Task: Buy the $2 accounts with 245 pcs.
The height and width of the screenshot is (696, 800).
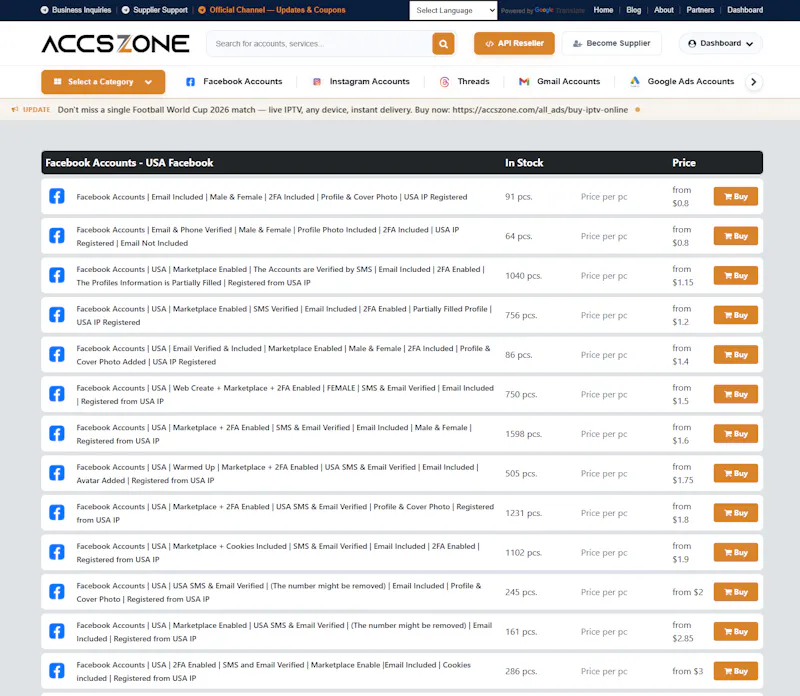Action: 735,592
